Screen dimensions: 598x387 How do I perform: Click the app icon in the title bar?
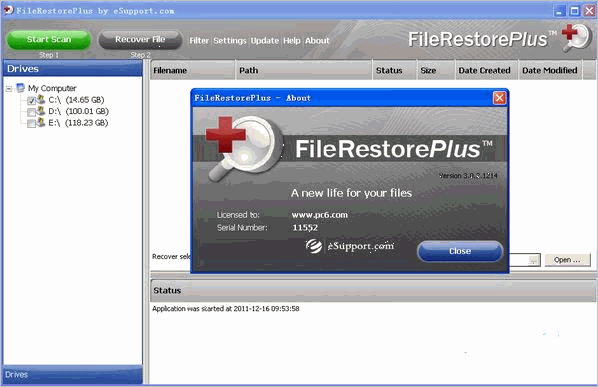click(x=8, y=10)
